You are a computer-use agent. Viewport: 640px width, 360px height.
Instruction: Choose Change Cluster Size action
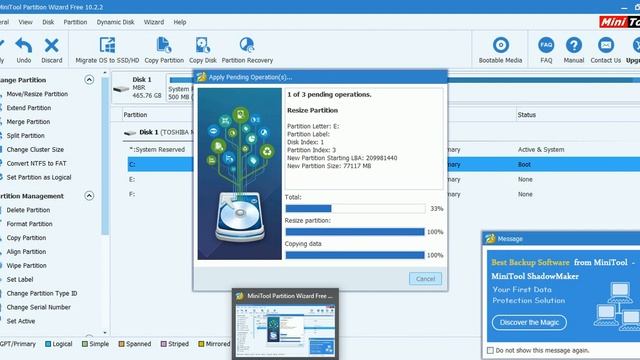[x=35, y=149]
